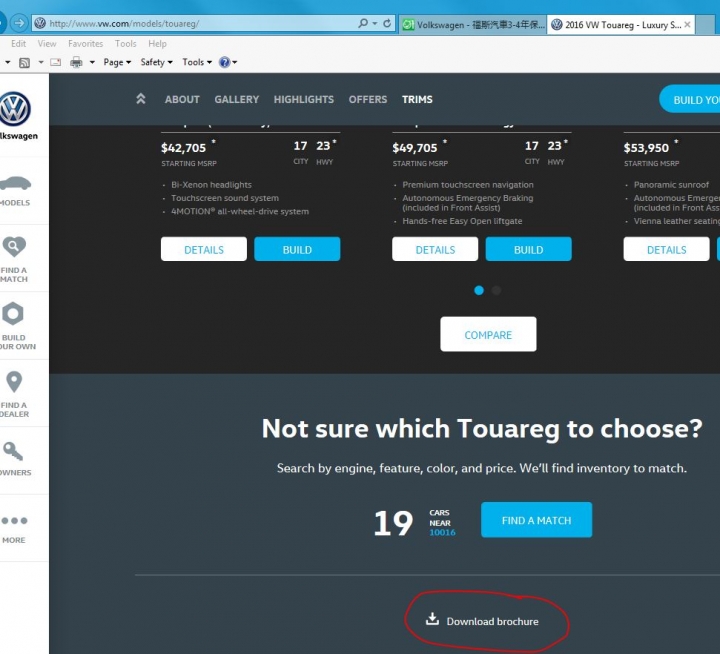Viewport: 720px width, 654px height.
Task: Click the 10016 zip code link
Action: [442, 532]
